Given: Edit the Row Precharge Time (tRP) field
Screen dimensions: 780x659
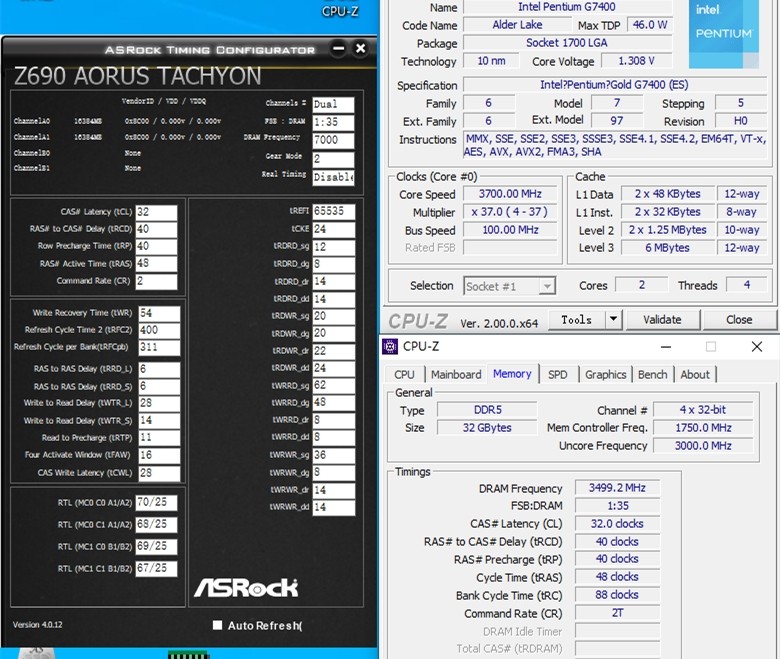Looking at the screenshot, I should [157, 247].
